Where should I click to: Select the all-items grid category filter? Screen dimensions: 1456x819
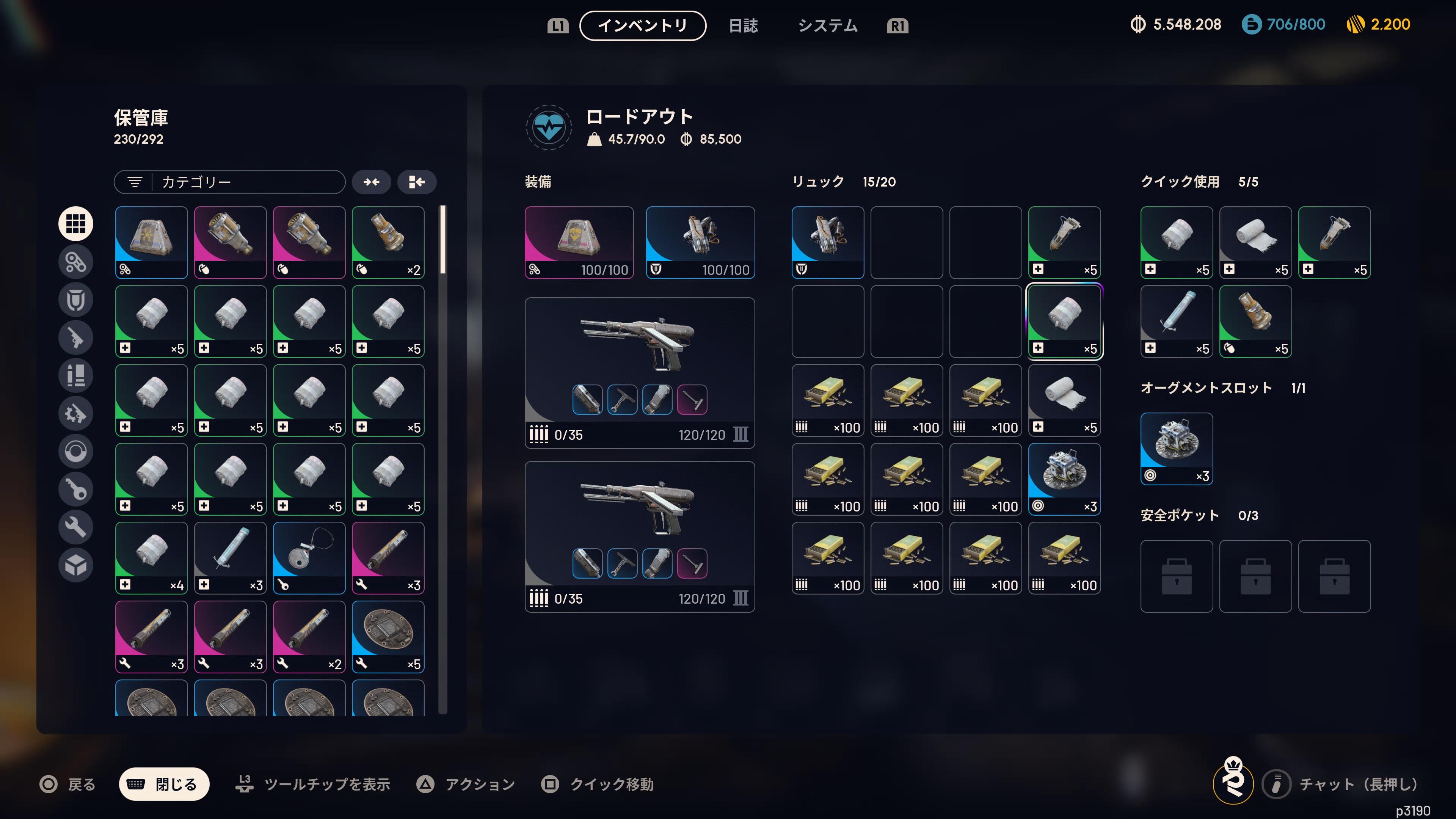[76, 223]
